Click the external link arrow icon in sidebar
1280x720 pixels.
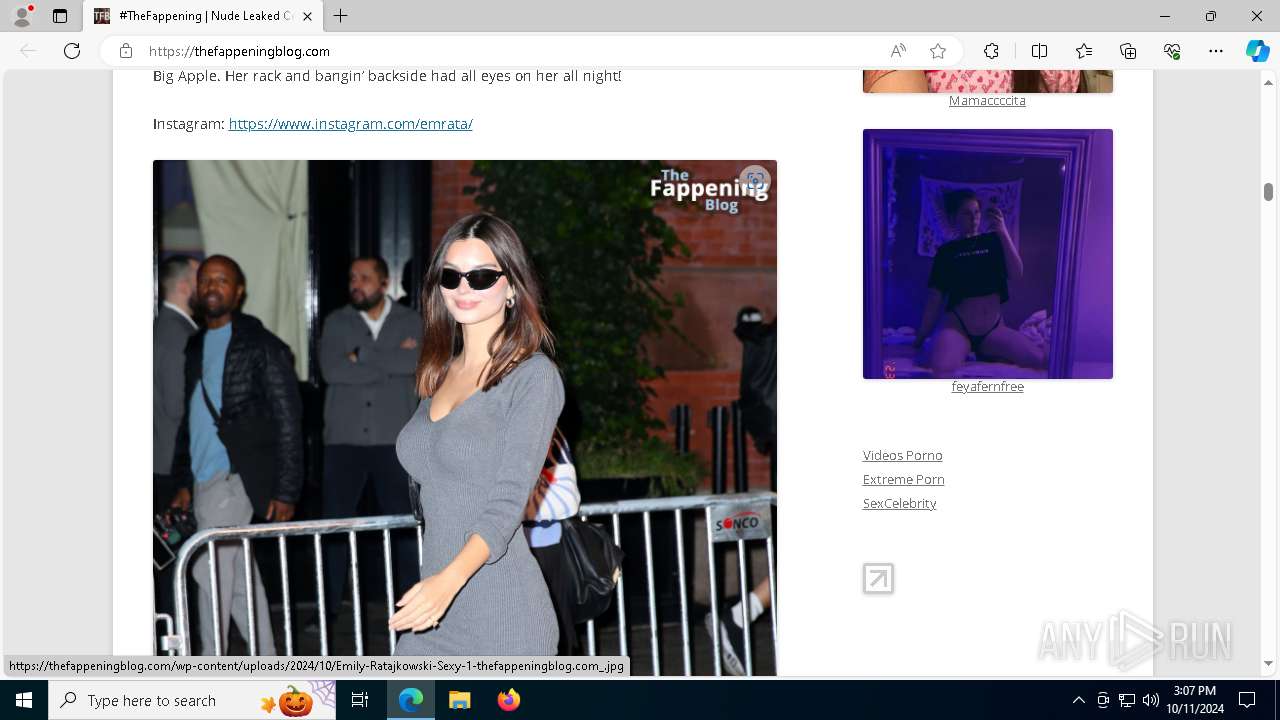click(878, 579)
